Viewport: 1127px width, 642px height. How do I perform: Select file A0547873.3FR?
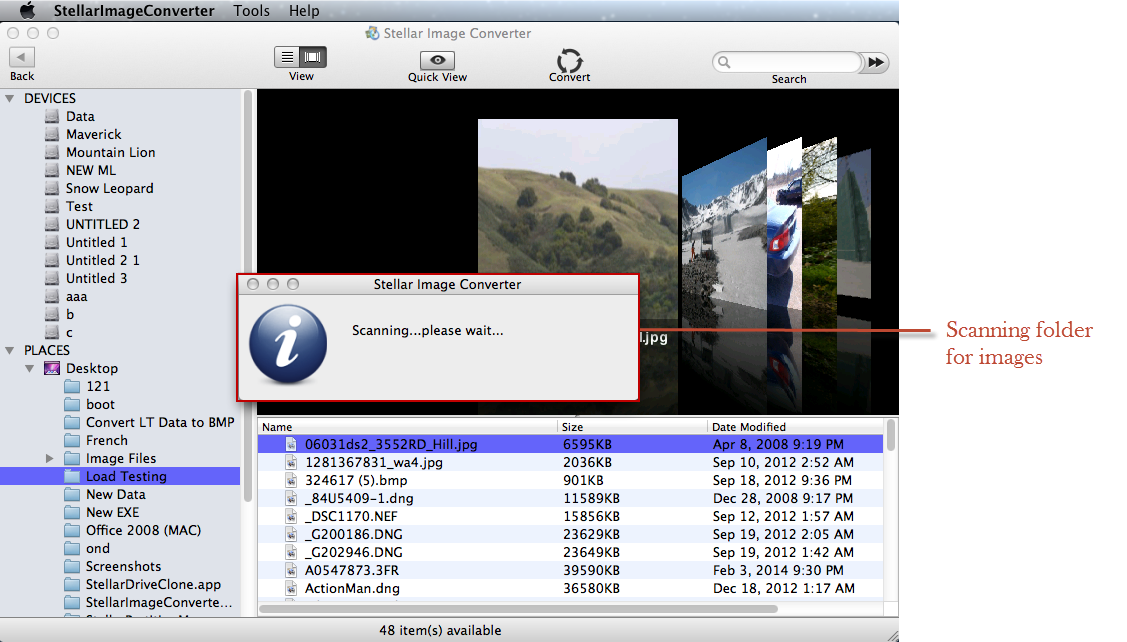[351, 570]
